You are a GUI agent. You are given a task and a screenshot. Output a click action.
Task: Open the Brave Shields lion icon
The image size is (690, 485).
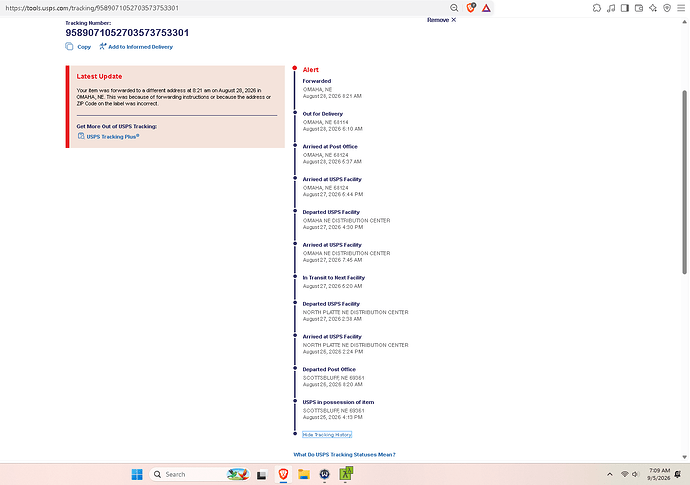pyautogui.click(x=470, y=8)
